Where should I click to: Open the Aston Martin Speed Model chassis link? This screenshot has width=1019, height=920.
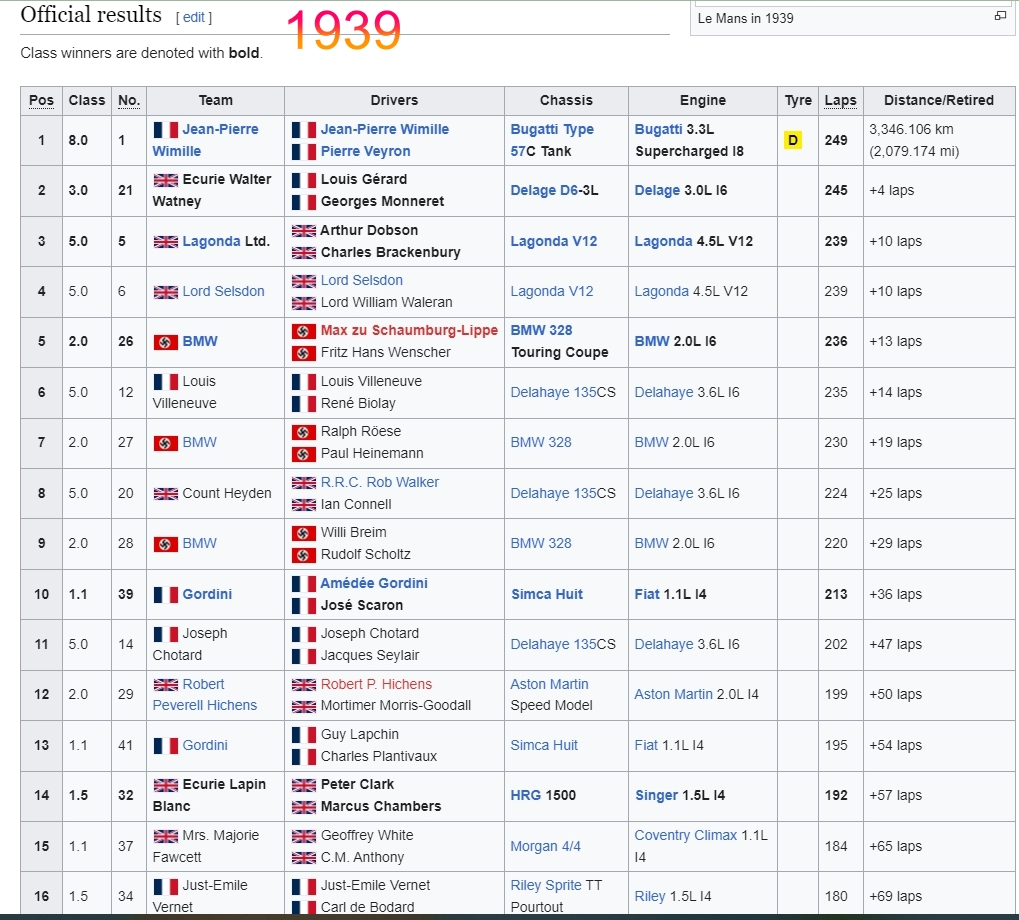[549, 684]
